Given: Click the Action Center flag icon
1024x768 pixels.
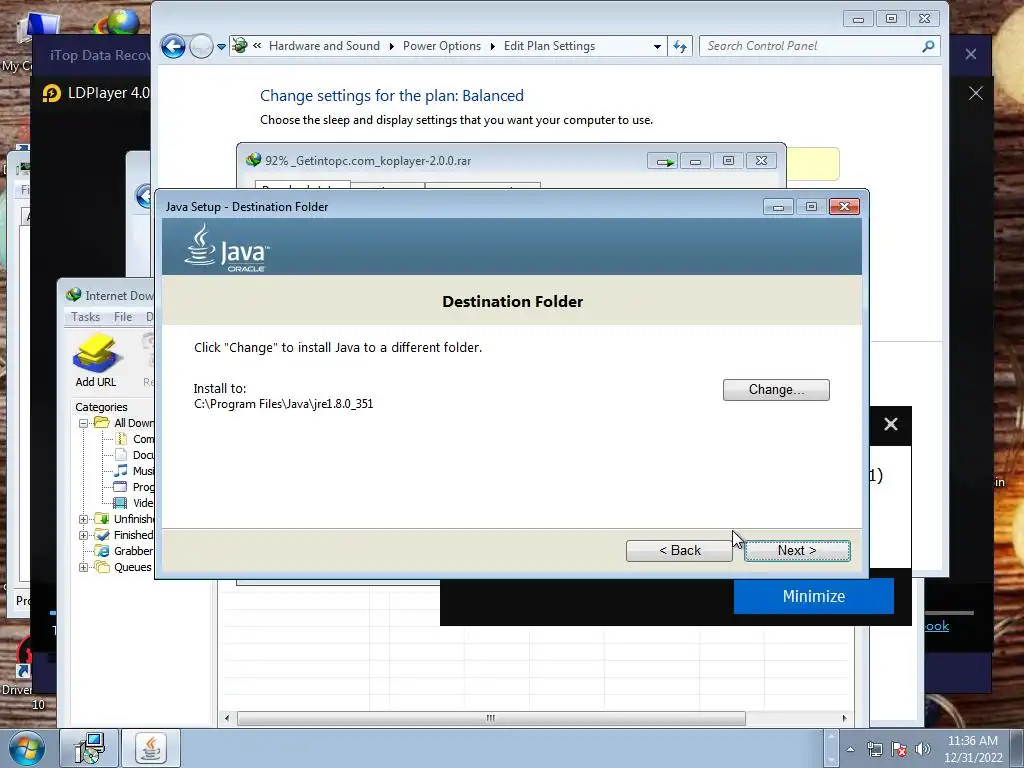Looking at the screenshot, I should click(x=899, y=749).
